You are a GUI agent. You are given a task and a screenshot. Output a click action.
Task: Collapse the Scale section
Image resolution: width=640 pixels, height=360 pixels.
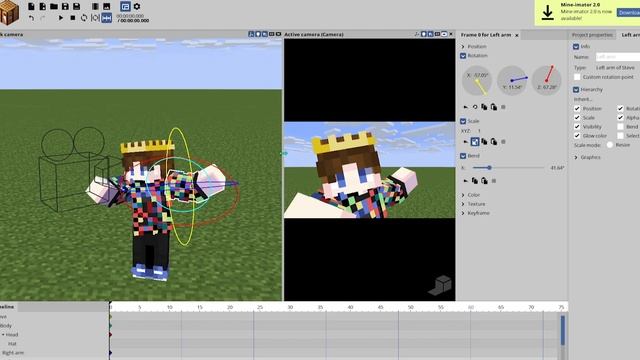click(x=463, y=121)
